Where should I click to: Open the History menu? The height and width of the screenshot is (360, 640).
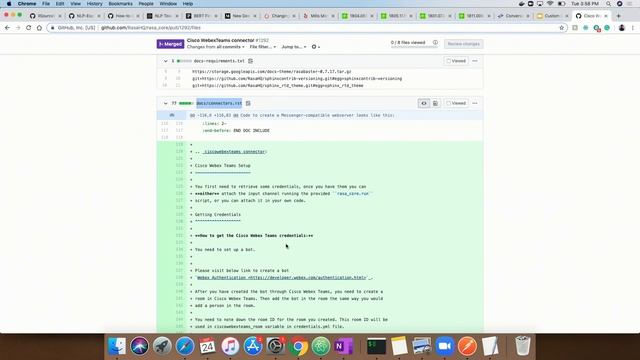pyautogui.click(x=94, y=4)
